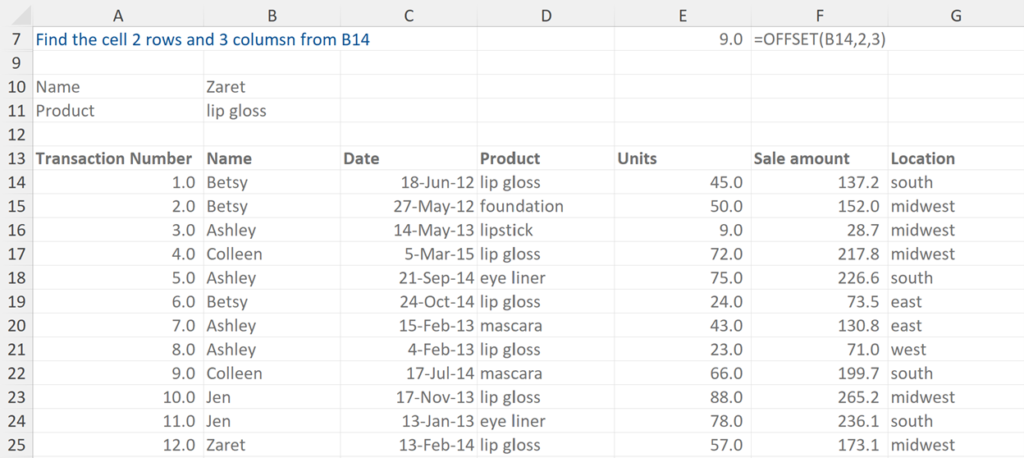Viewport: 1024px width, 458px height.
Task: Select row 13 header
Action: (x=16, y=158)
